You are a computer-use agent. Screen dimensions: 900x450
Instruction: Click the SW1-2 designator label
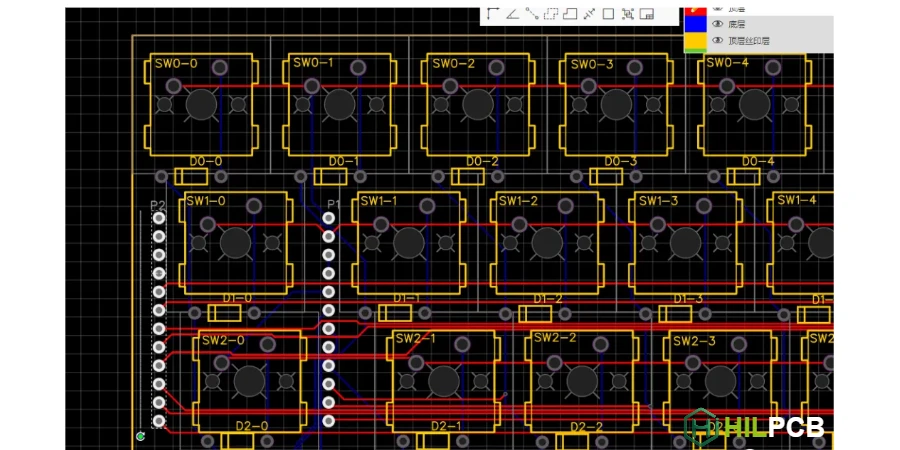(x=518, y=201)
